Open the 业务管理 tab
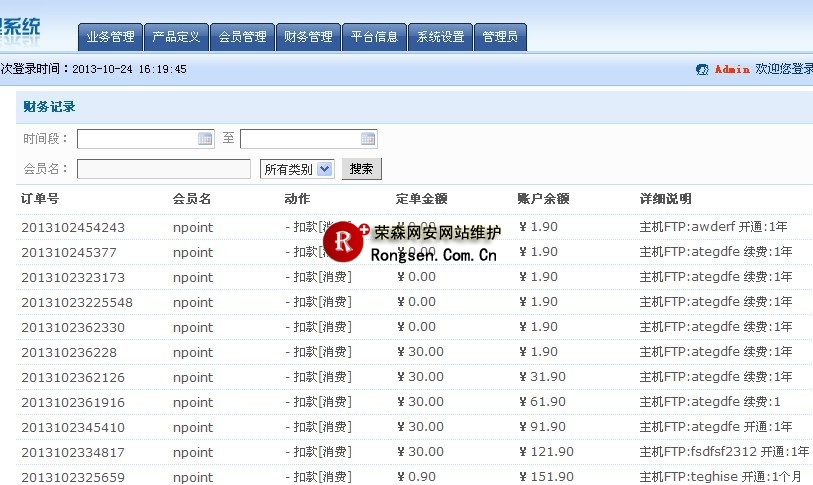Viewport: 813px width, 485px height. pos(110,37)
